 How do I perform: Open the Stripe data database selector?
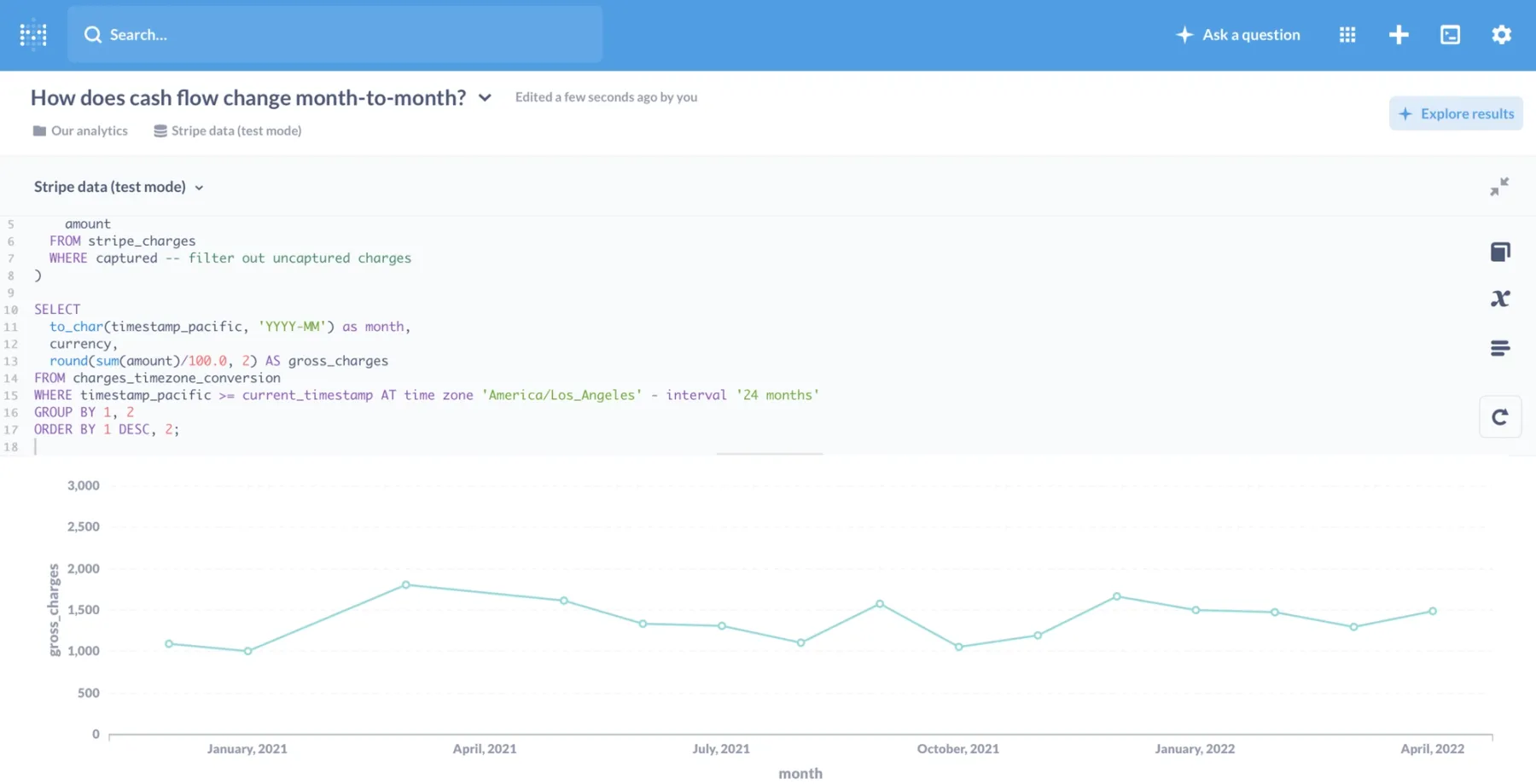(118, 186)
